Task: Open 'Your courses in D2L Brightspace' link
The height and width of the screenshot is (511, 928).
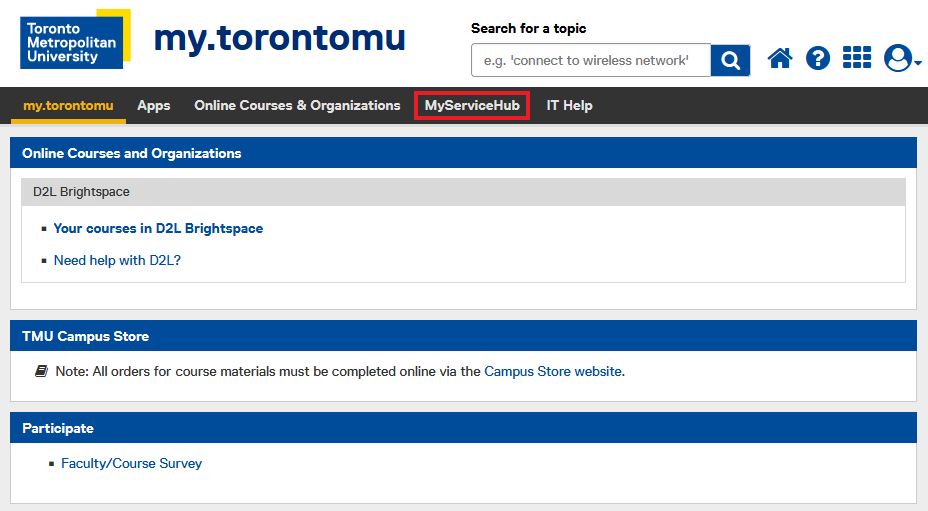Action: click(158, 228)
